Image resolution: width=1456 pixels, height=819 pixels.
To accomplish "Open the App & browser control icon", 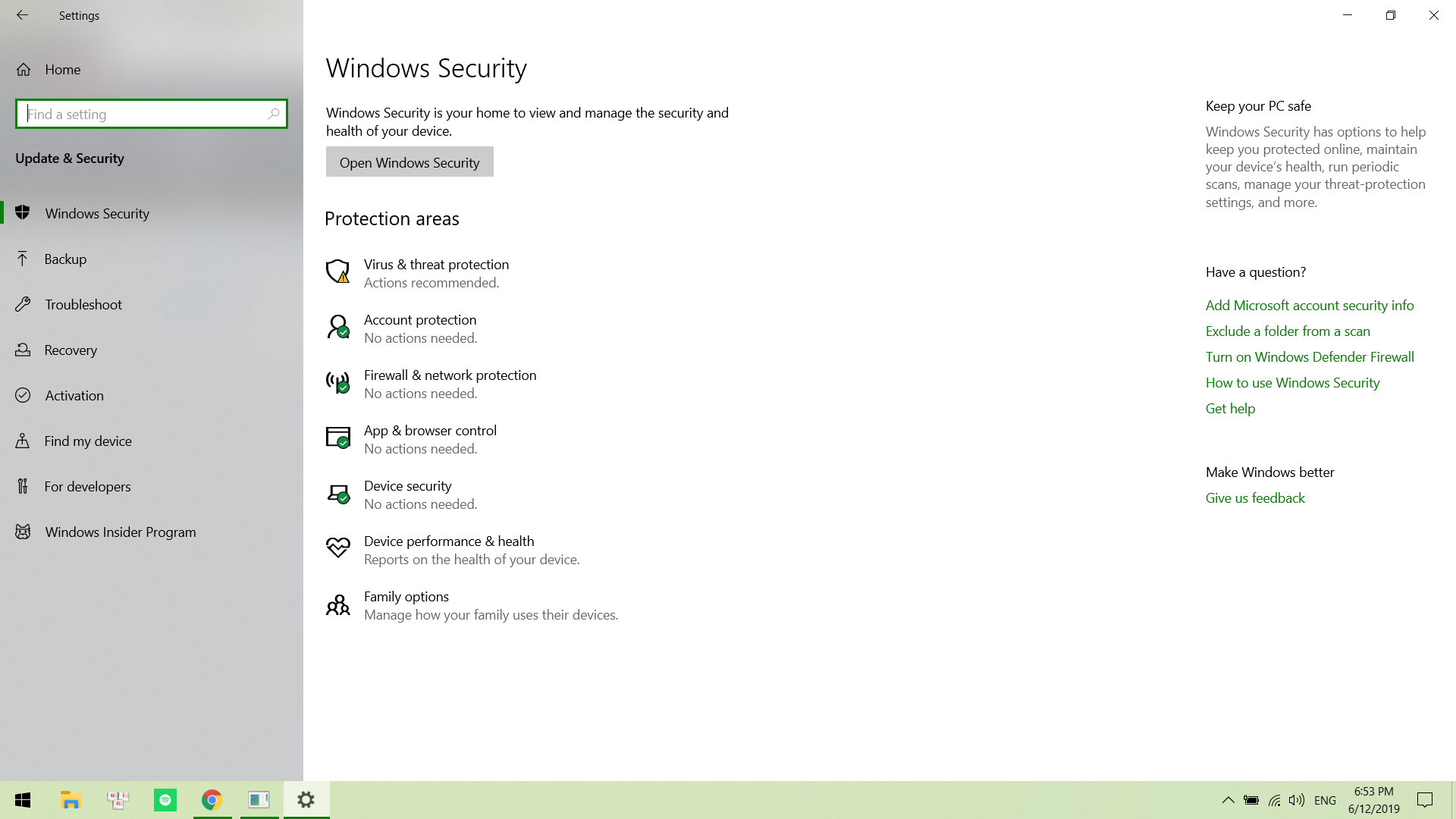I will tap(337, 438).
